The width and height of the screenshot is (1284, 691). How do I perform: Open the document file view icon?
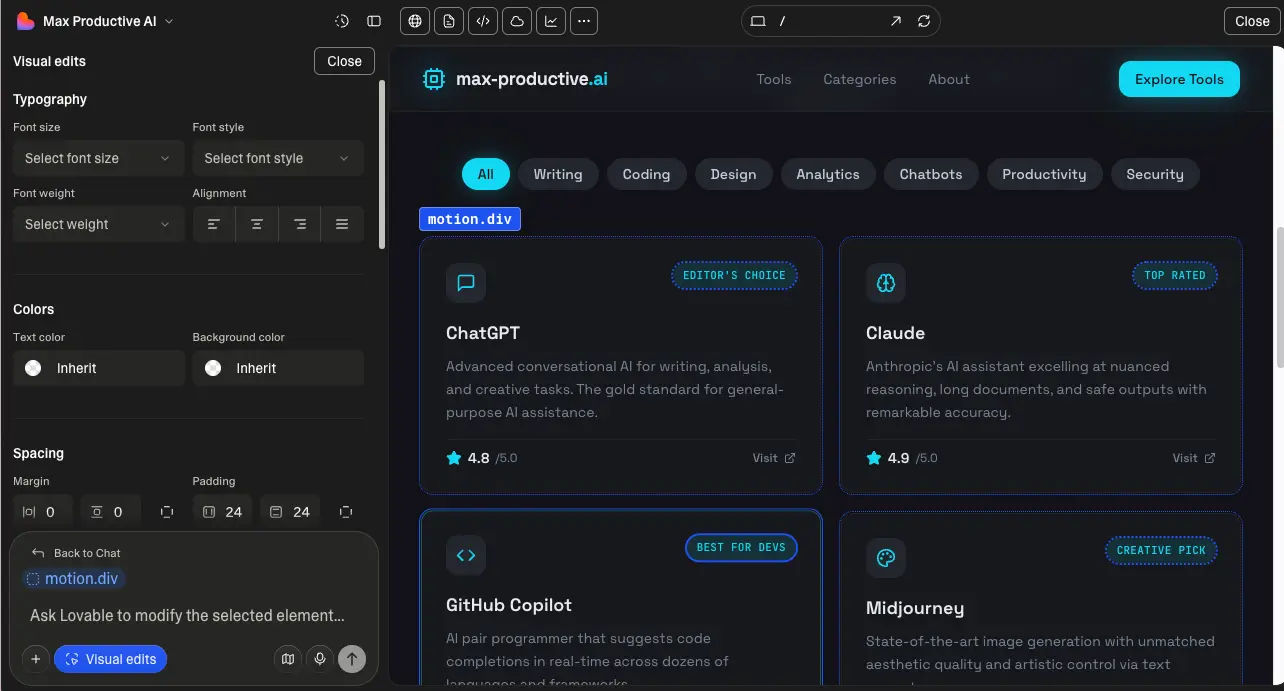(449, 21)
